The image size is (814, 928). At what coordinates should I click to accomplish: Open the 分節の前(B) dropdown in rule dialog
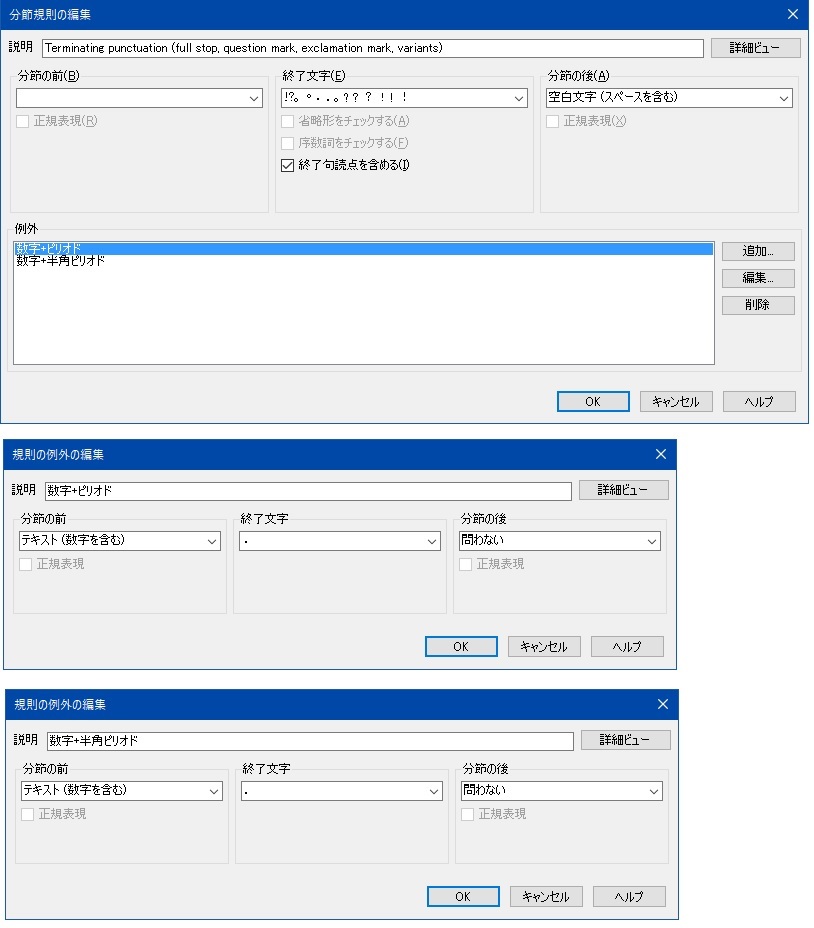254,98
